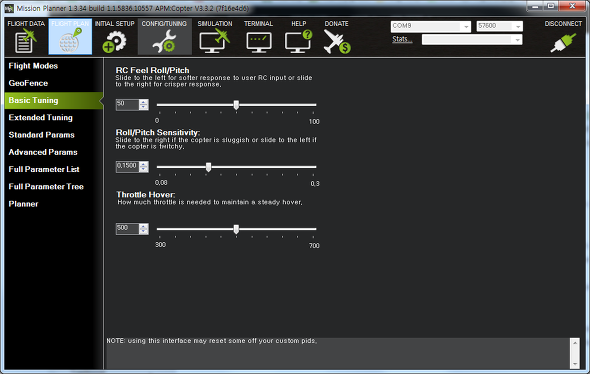Click the 300 label under Throttle Hover slider
This screenshot has height=374, width=590.
[160, 245]
